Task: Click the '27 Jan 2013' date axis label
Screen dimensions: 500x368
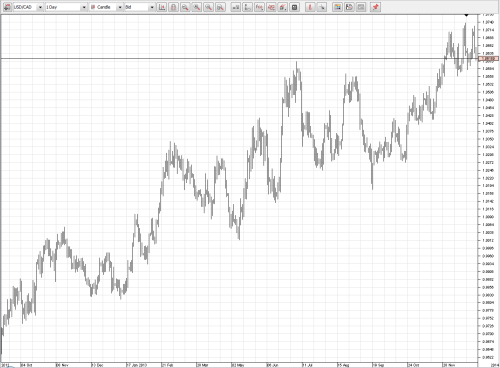Action: (x=137, y=365)
